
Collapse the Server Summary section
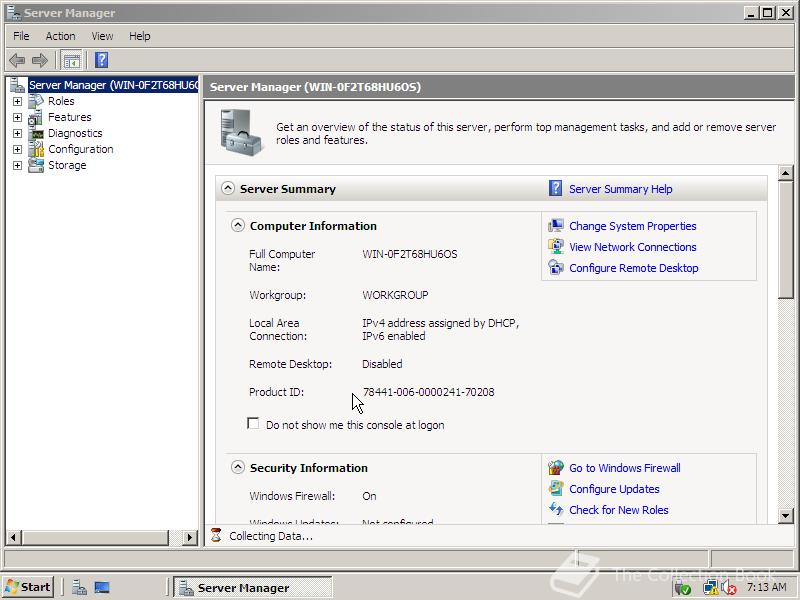pos(228,188)
